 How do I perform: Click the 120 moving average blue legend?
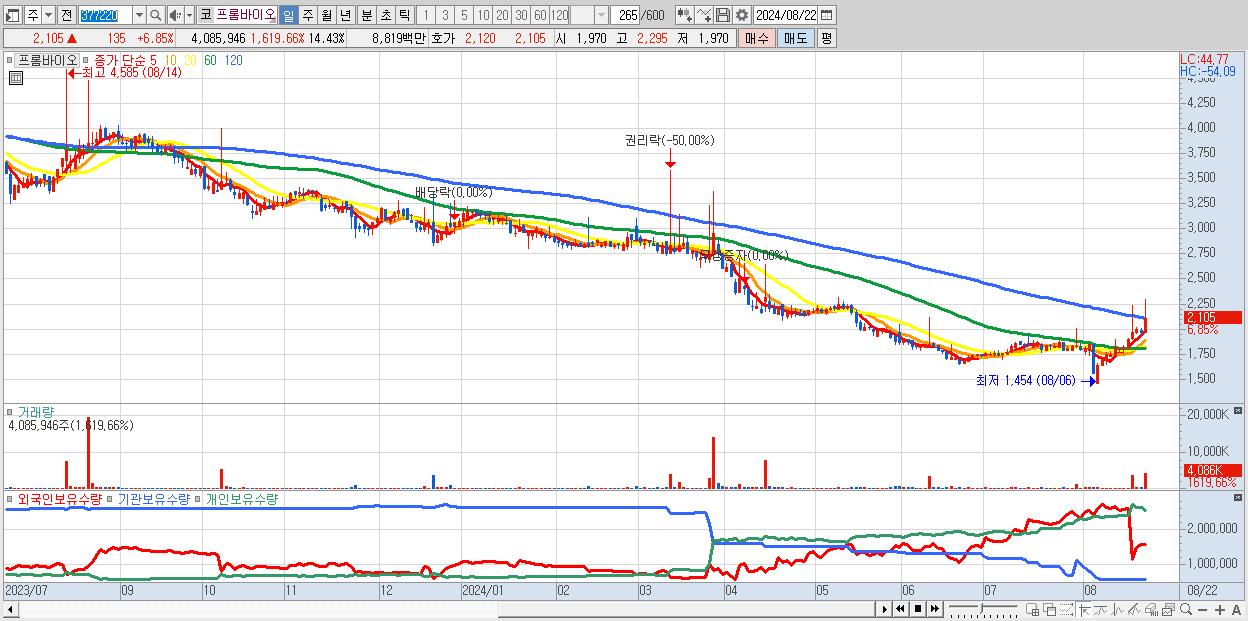(x=233, y=60)
